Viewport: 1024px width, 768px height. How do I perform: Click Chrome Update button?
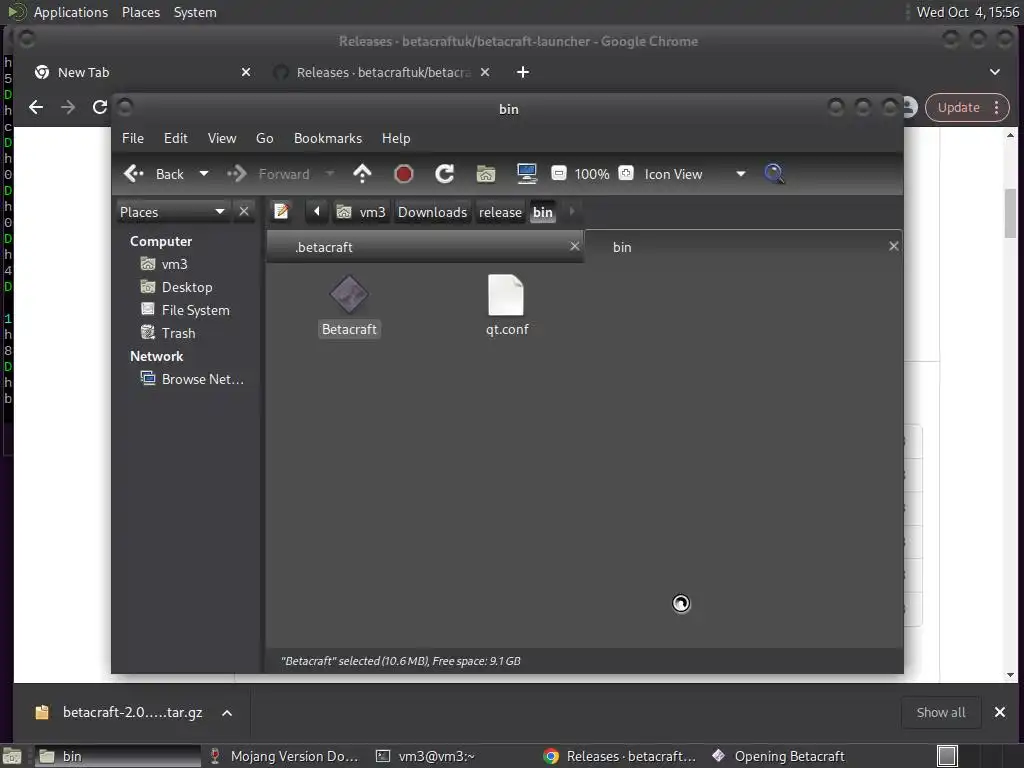[958, 108]
